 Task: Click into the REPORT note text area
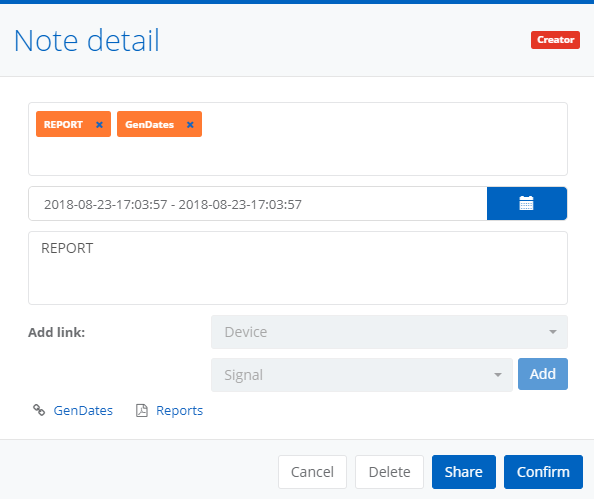tap(298, 268)
